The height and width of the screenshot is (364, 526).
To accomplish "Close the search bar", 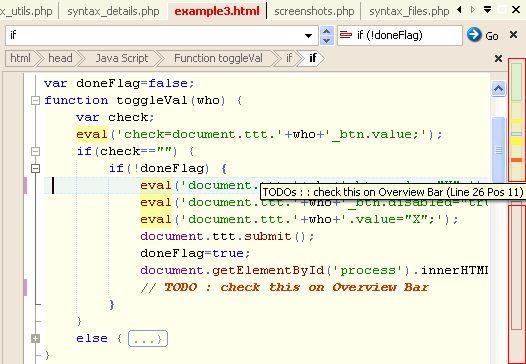I will point(513,35).
